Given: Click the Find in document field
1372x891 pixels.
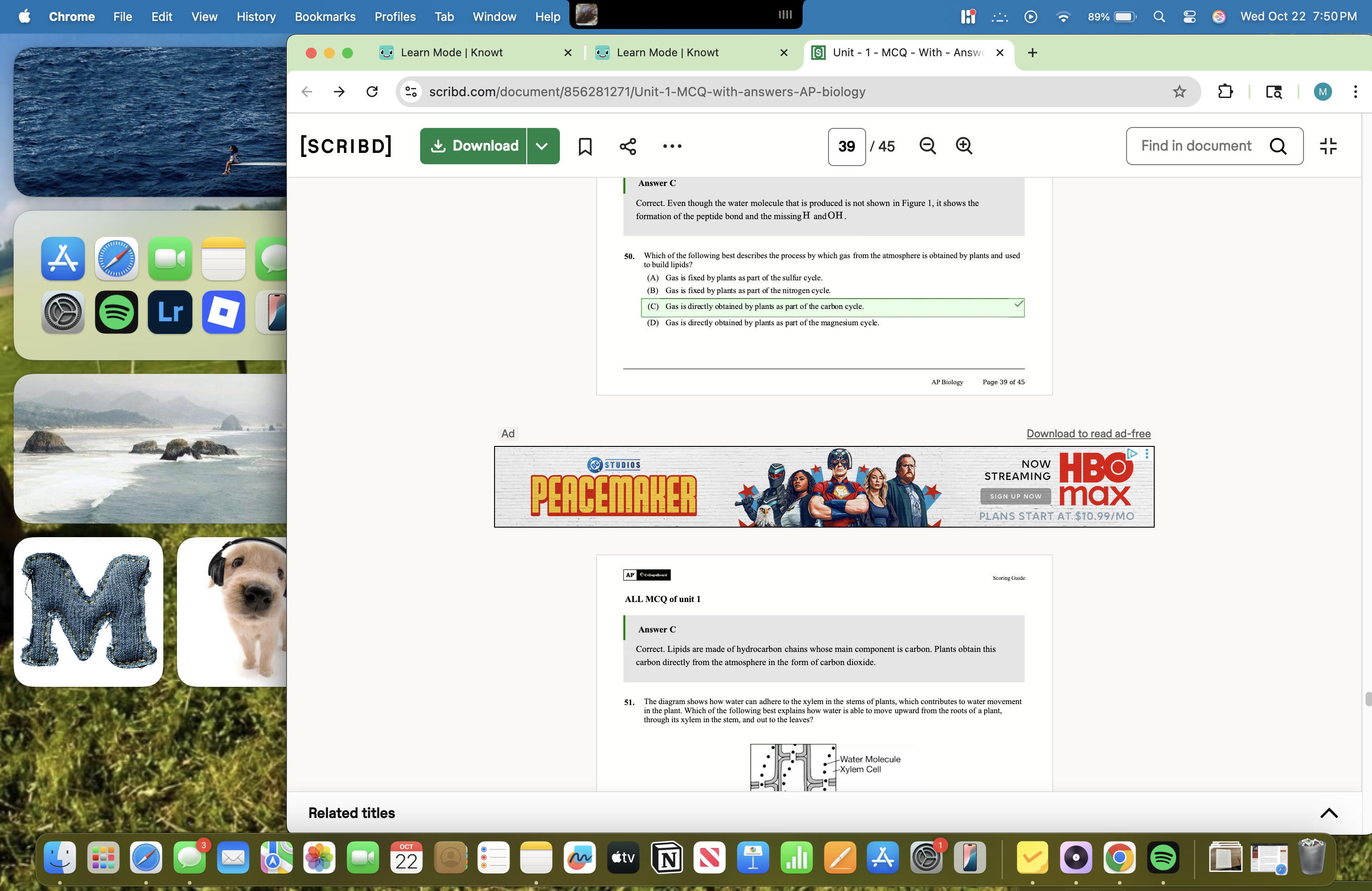Looking at the screenshot, I should coord(1197,147).
